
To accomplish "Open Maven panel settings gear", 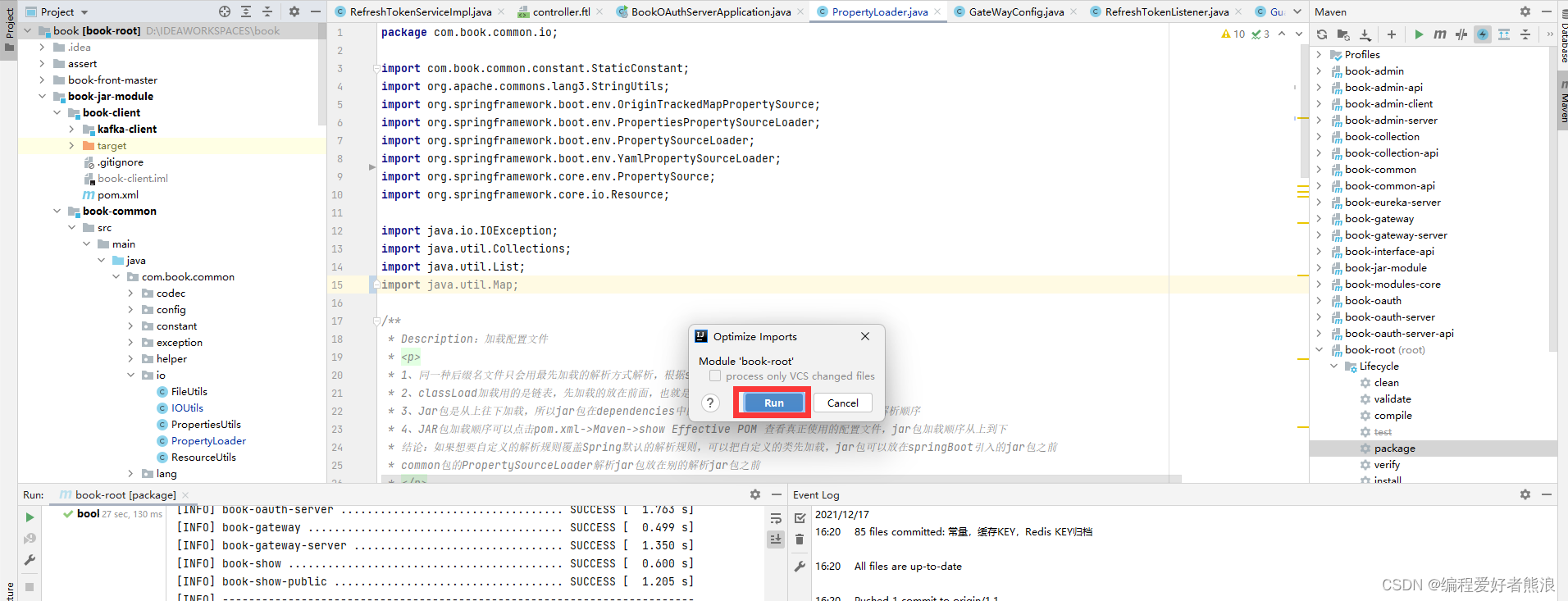I will [x=1525, y=11].
